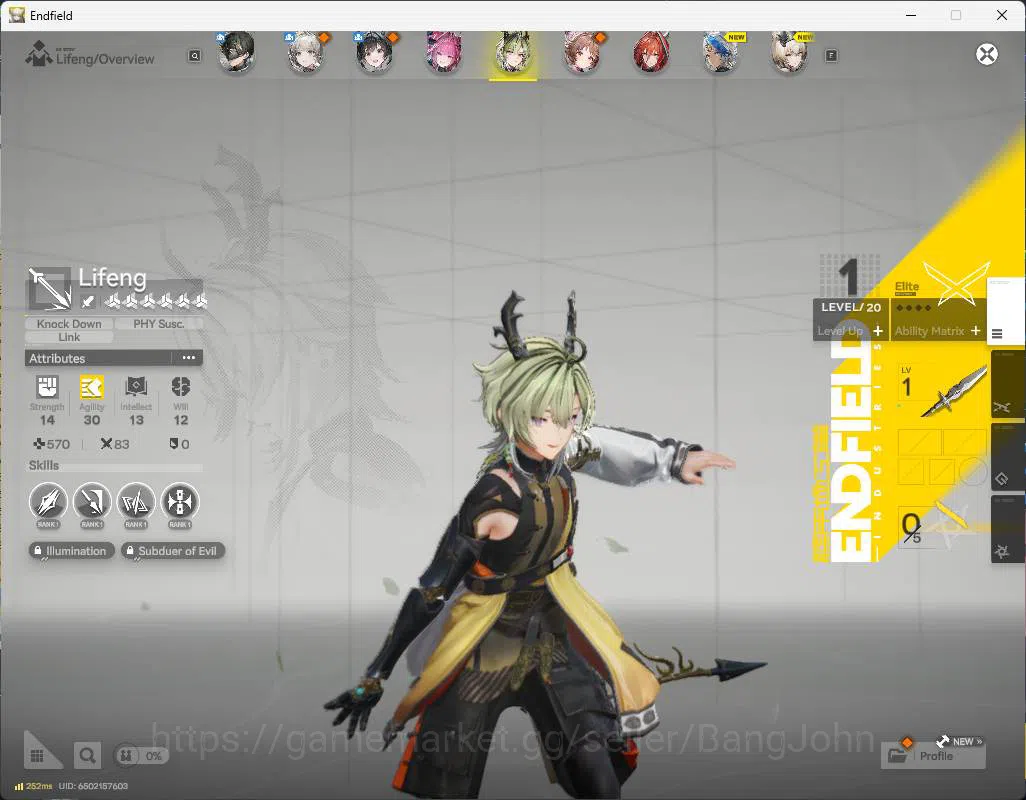
Task: Click the Lifeng/Overview home icon
Action: click(39, 54)
